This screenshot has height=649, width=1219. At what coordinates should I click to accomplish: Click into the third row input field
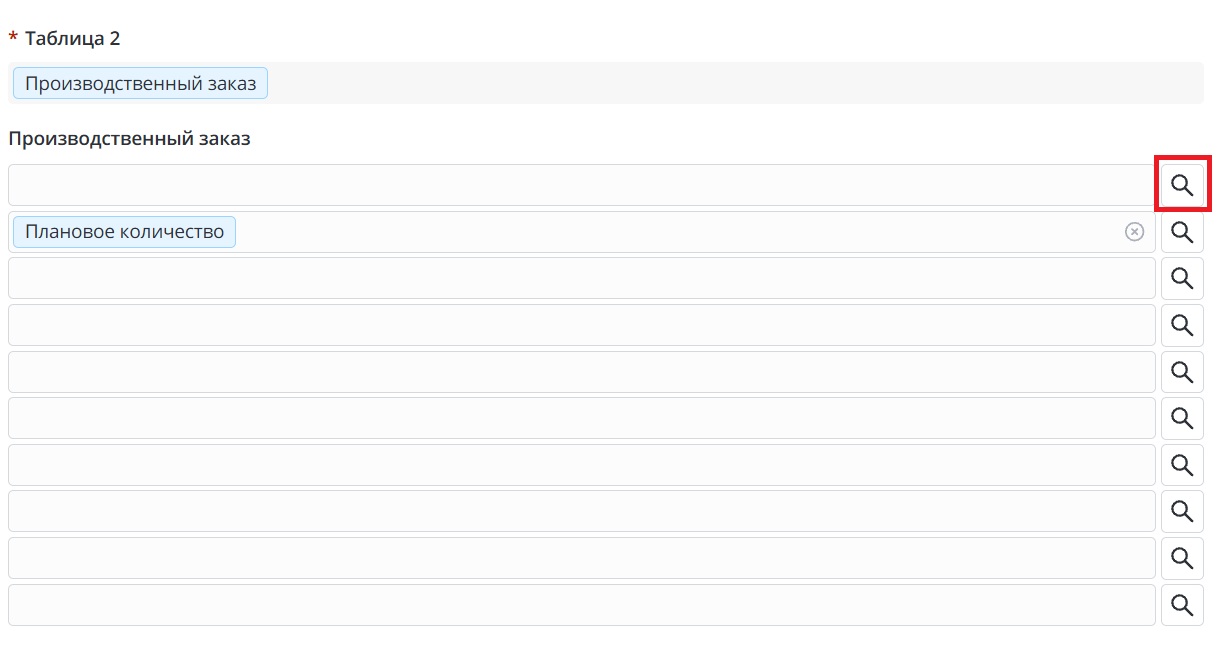pos(580,278)
